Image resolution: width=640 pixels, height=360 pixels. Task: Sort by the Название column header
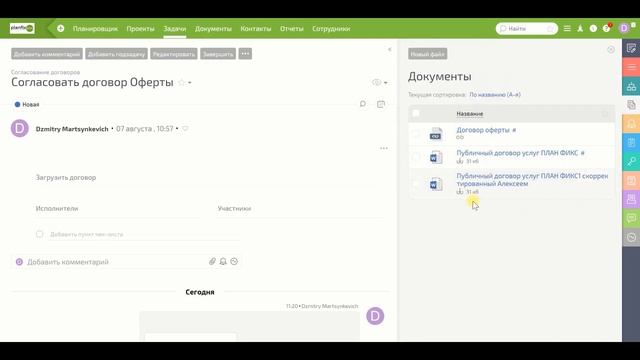pos(469,114)
